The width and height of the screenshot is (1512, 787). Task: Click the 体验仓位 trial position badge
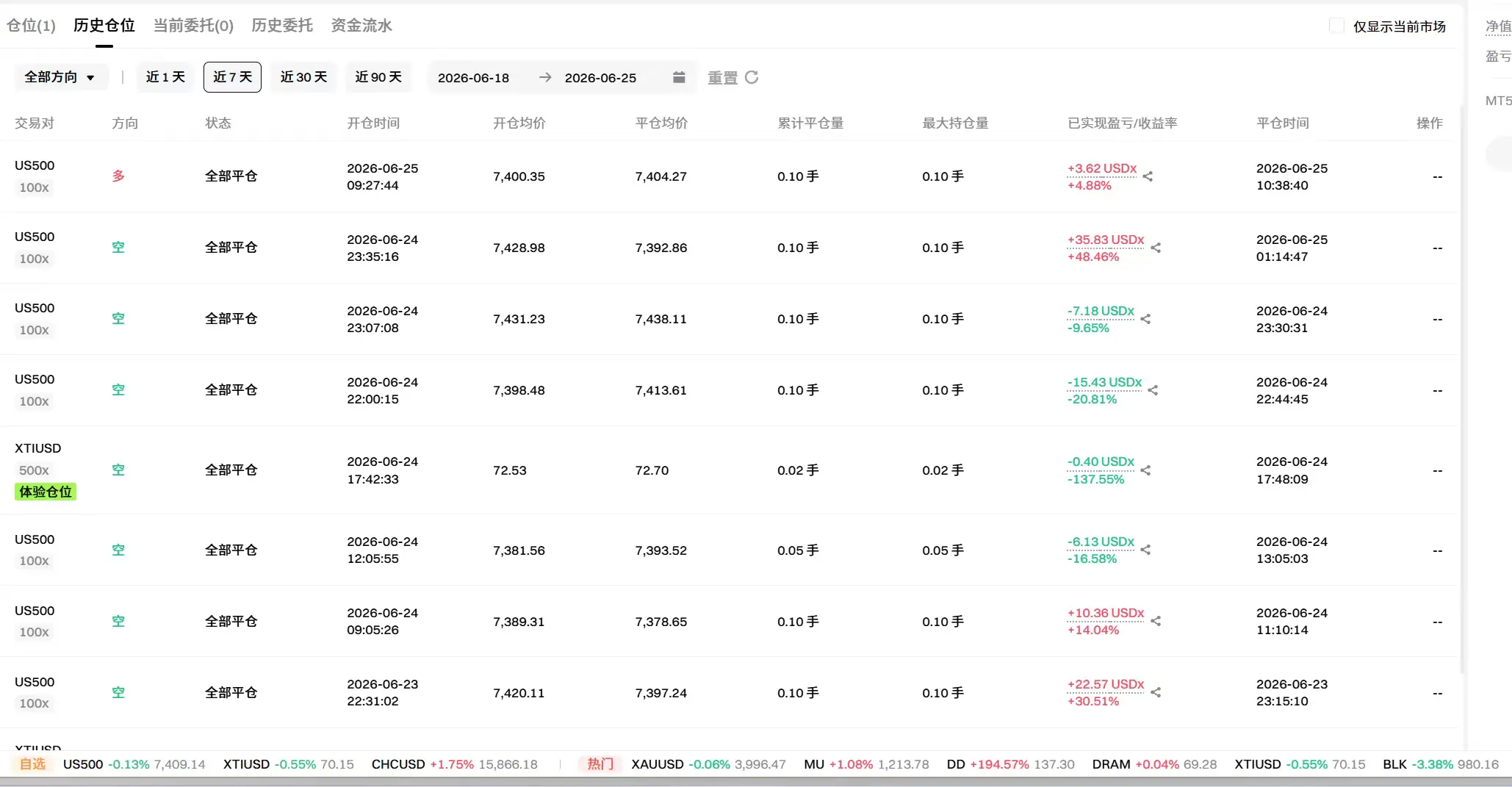(46, 492)
